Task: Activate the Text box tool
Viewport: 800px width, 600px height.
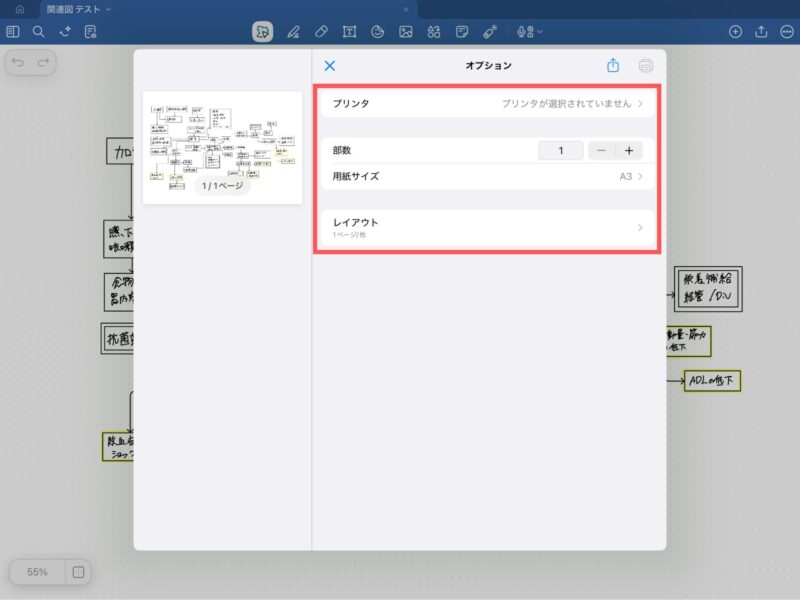Action: point(350,32)
